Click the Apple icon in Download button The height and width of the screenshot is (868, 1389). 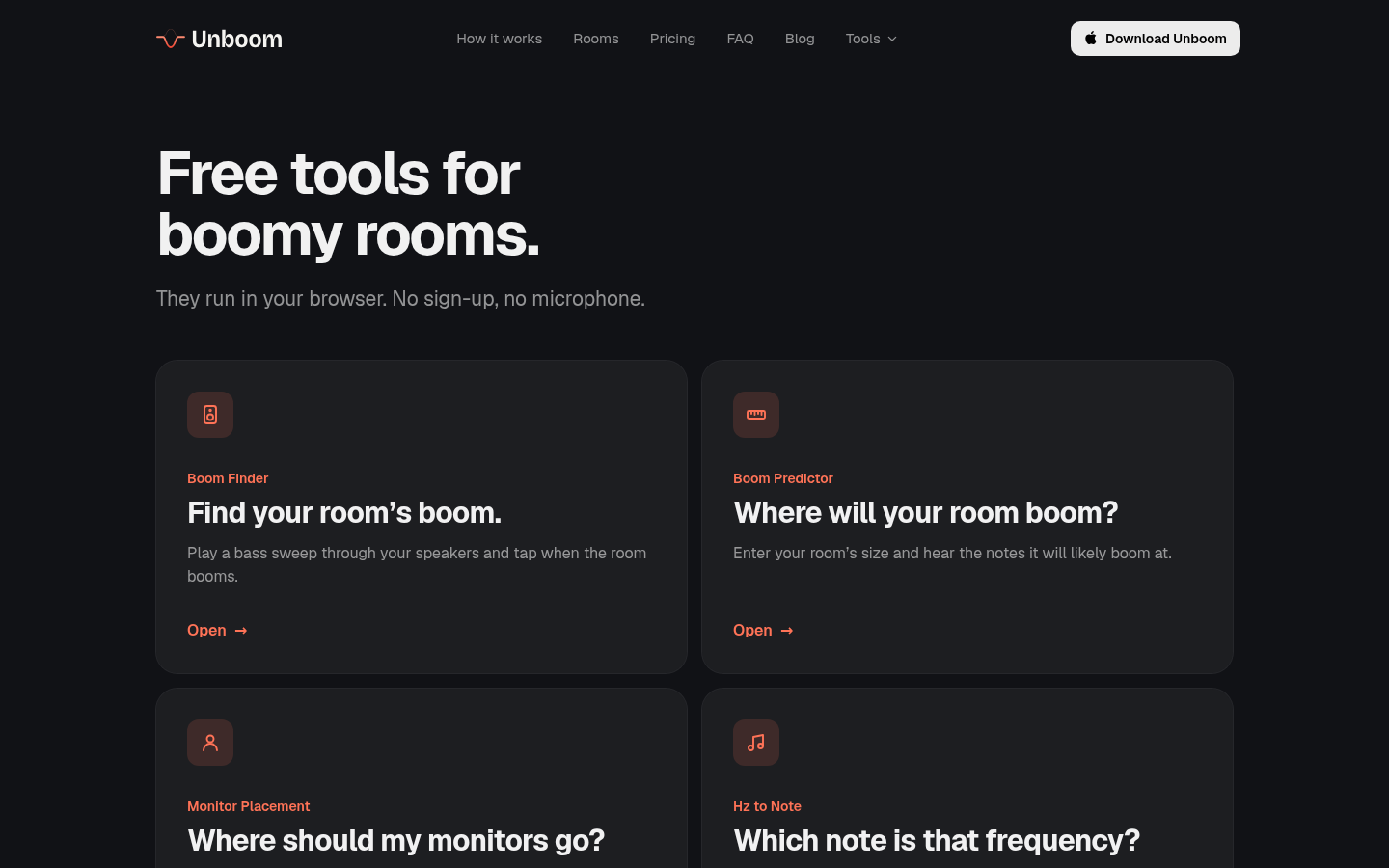(x=1091, y=39)
